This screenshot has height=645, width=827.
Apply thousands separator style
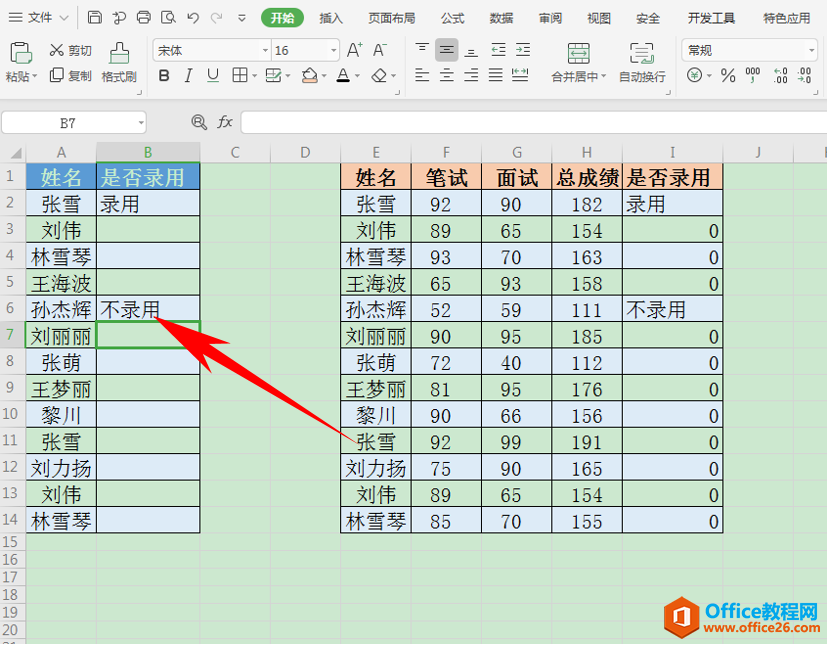tap(753, 75)
